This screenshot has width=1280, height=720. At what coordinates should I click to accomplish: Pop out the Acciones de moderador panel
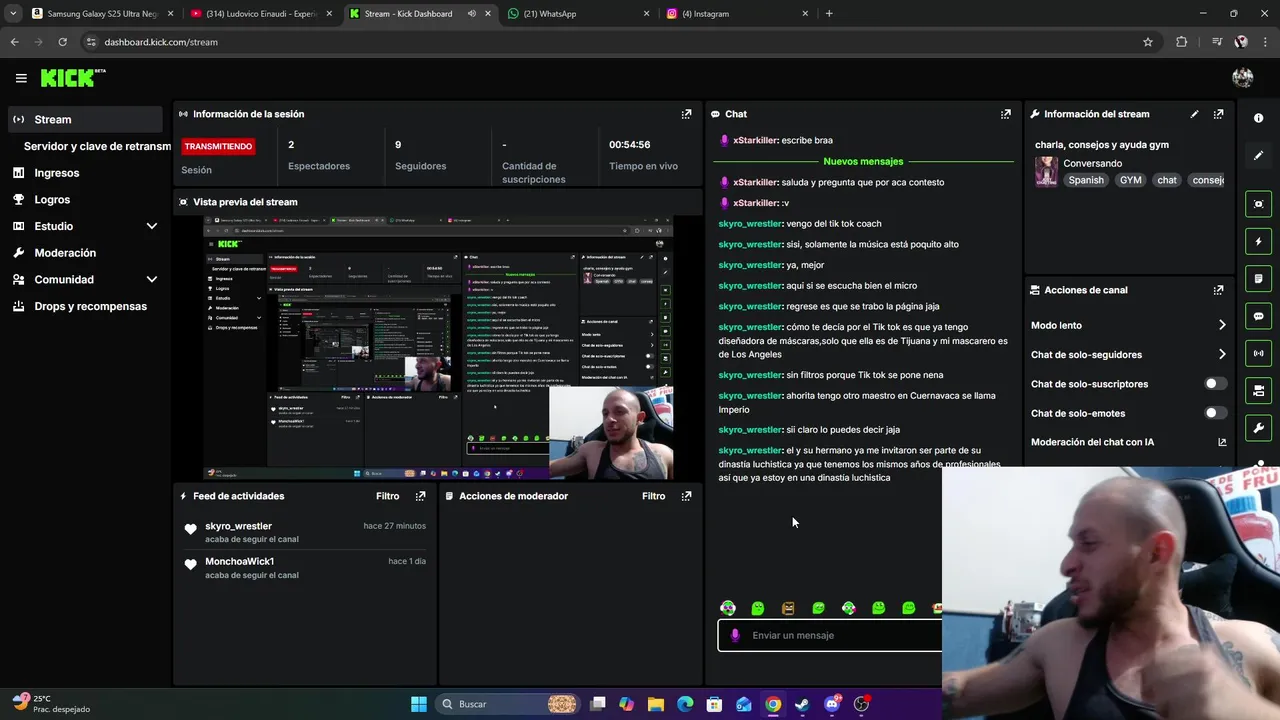(x=686, y=496)
